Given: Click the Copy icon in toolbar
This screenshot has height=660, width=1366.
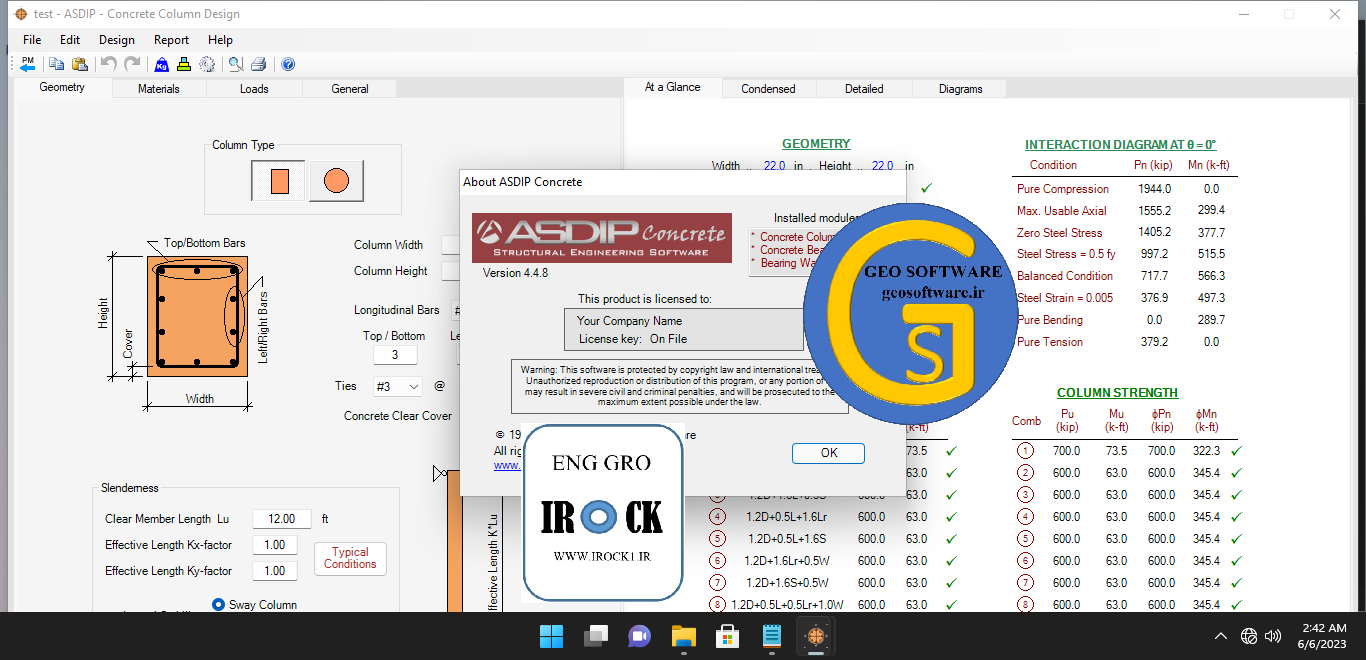Looking at the screenshot, I should click(57, 64).
